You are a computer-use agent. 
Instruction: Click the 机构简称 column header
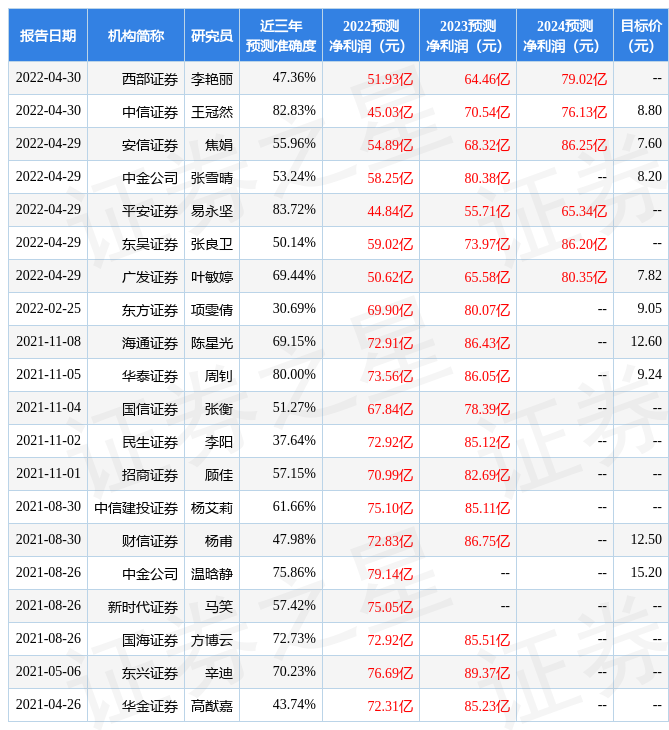coord(136,35)
